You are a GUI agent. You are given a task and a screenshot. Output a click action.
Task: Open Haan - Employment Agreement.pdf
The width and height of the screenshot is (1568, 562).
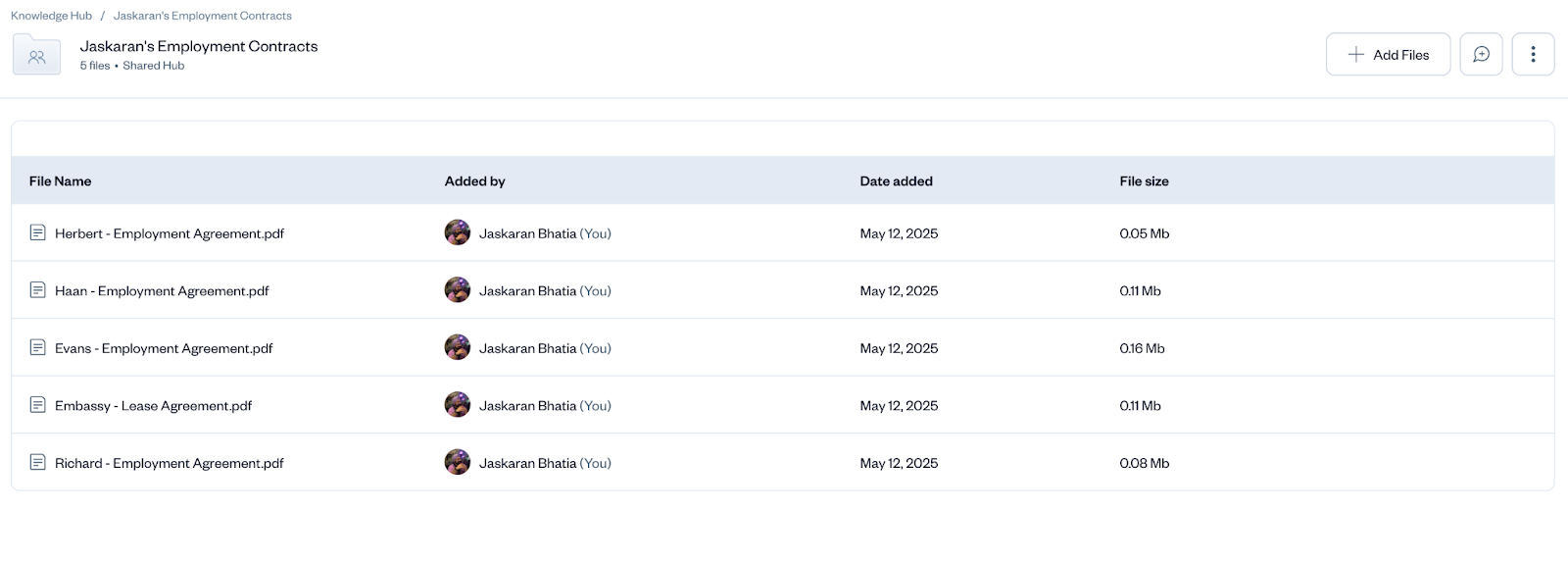coord(162,291)
